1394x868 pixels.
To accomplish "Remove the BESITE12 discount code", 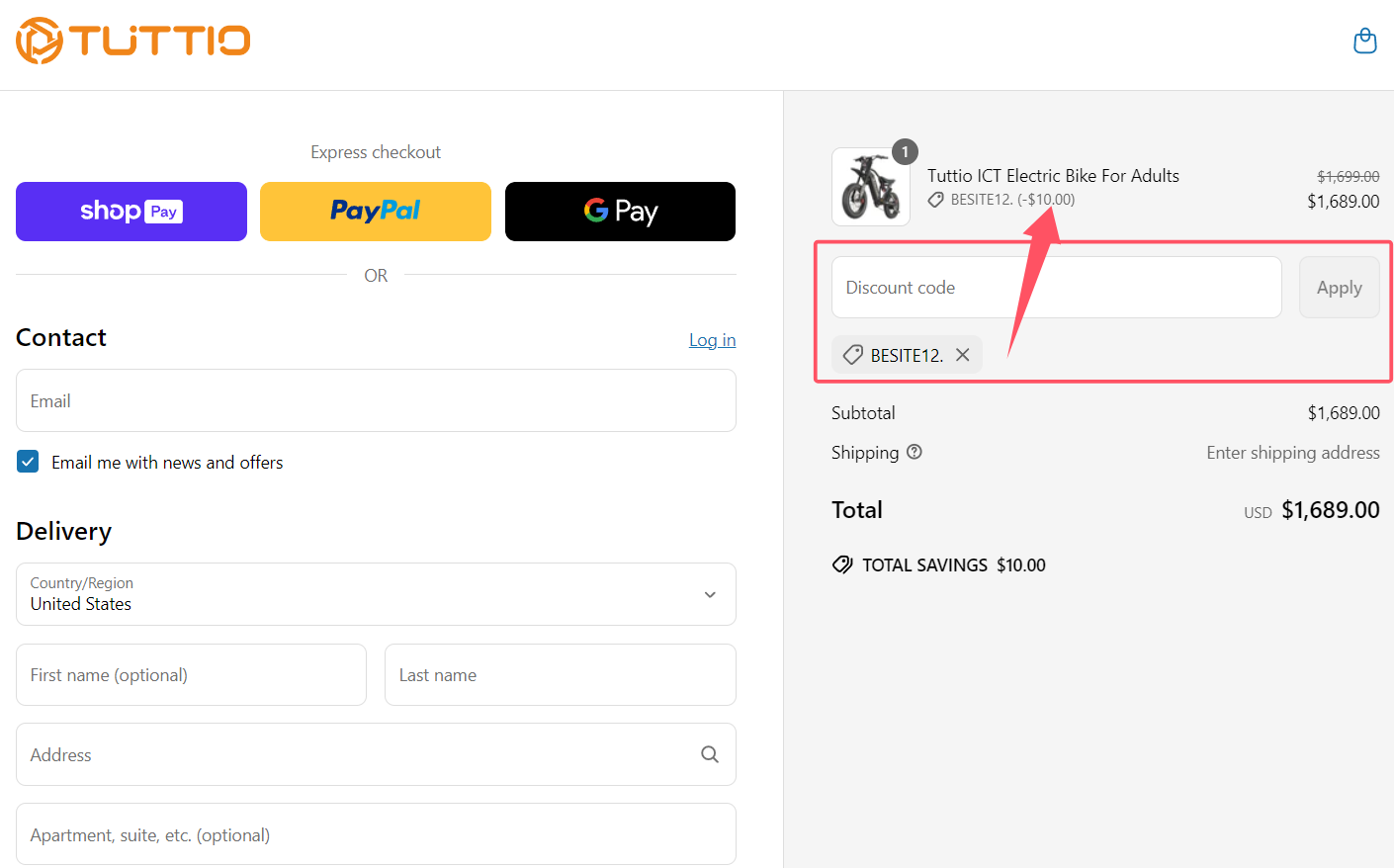I will (x=962, y=355).
